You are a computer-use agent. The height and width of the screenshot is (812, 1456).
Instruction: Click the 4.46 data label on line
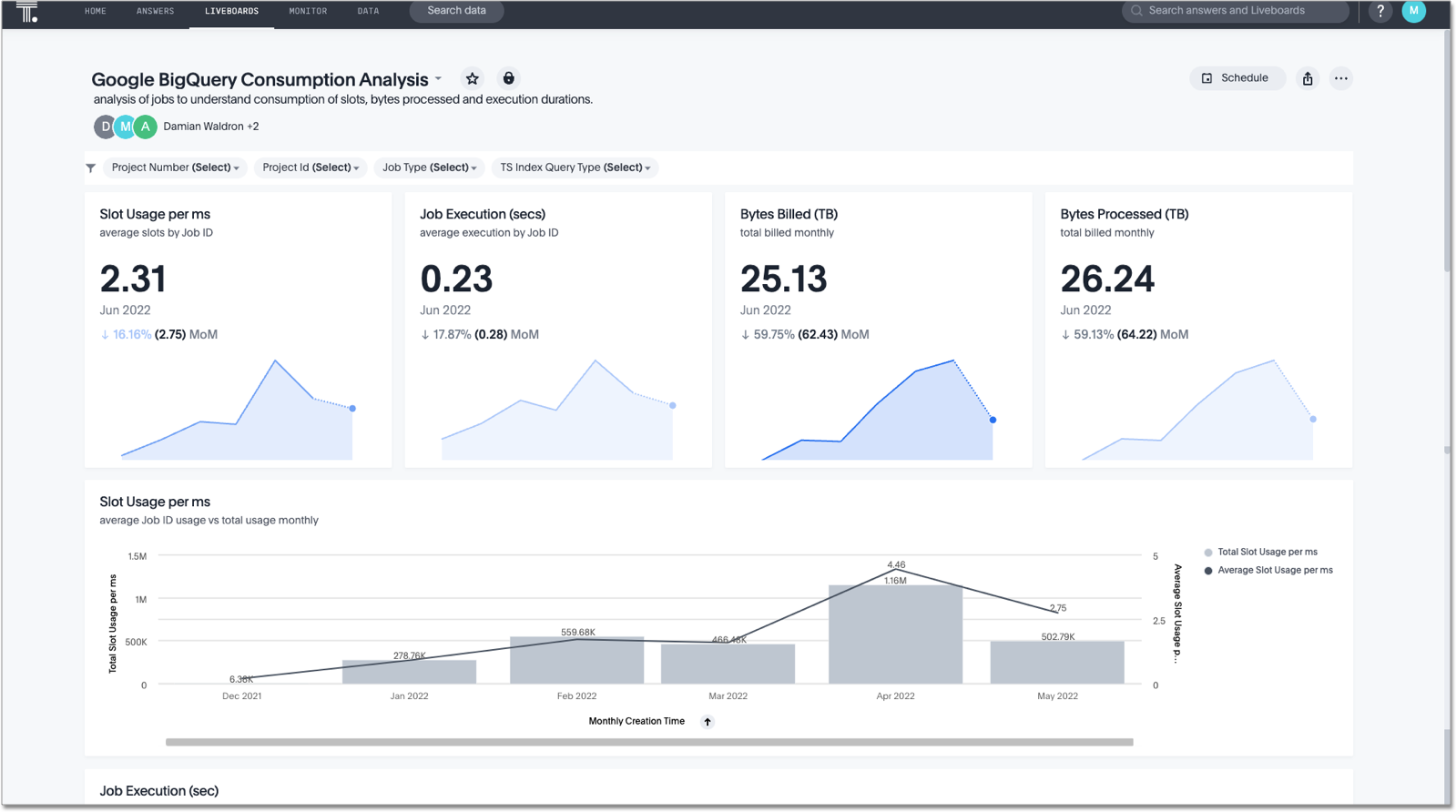pyautogui.click(x=896, y=565)
